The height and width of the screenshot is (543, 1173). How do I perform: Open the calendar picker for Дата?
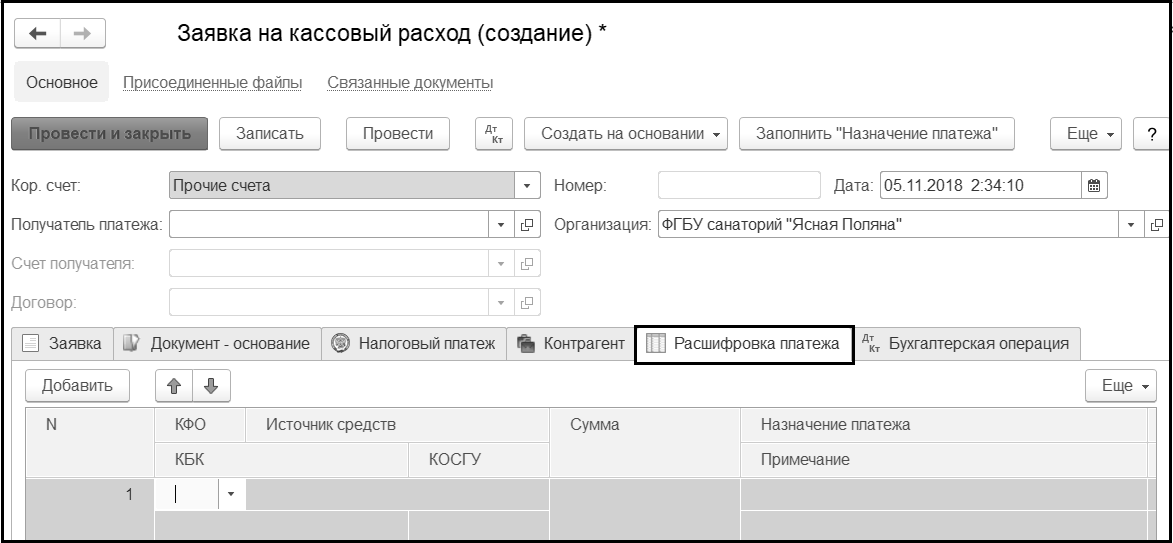coord(1093,185)
